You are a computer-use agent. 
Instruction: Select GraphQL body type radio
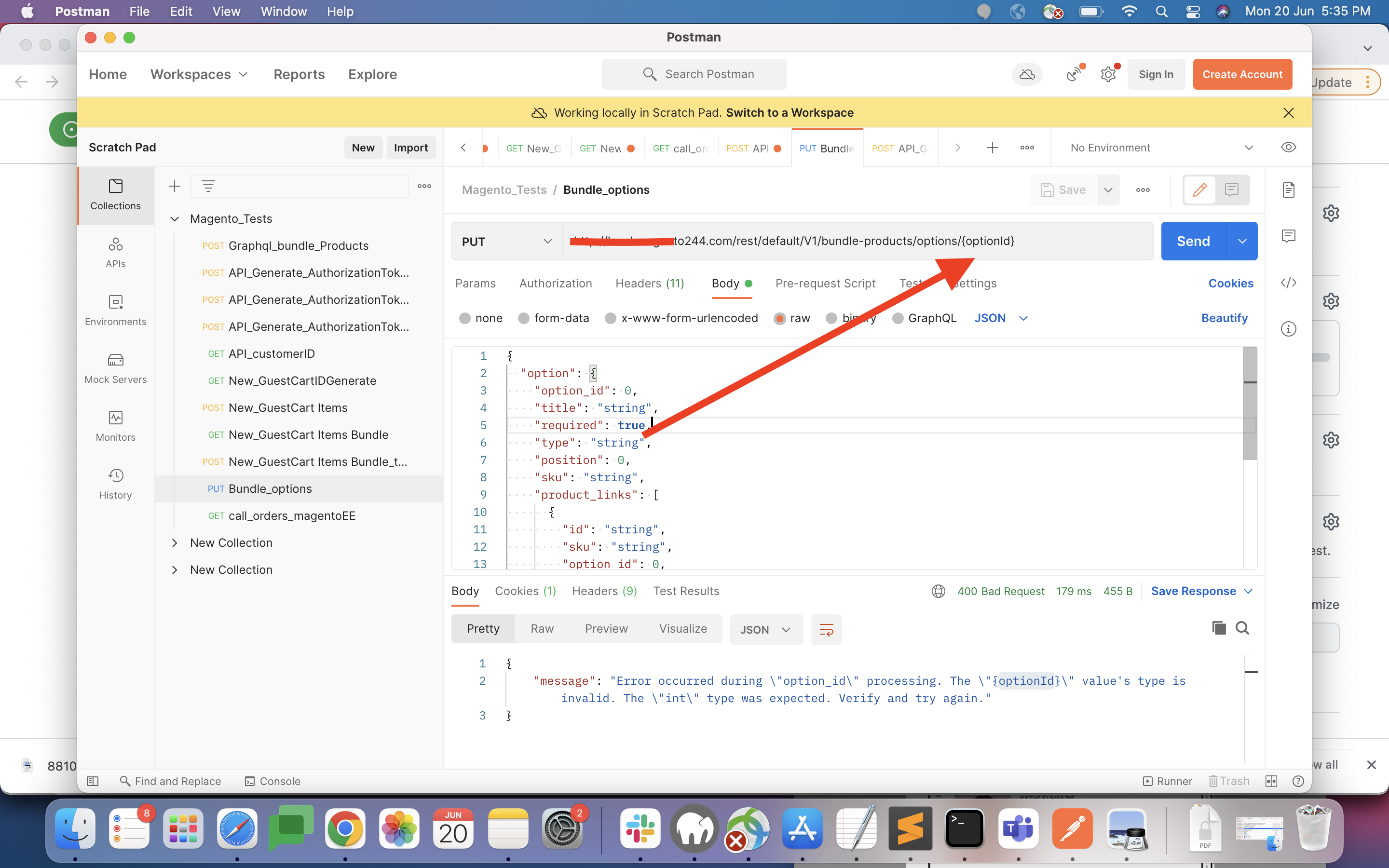898,319
